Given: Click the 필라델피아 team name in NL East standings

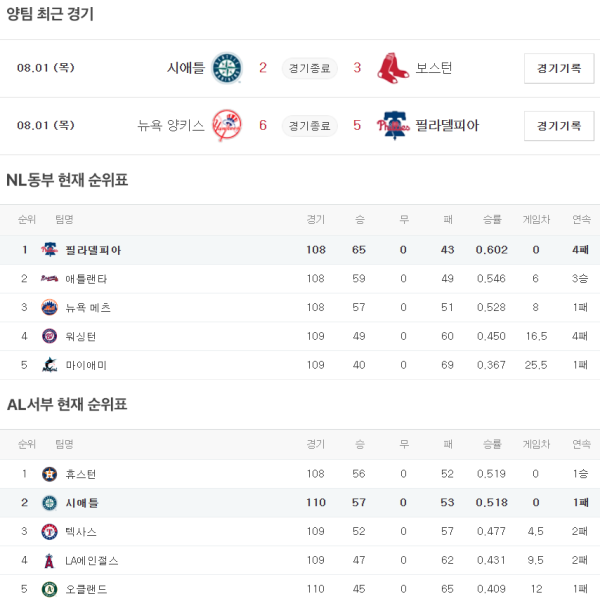Looking at the screenshot, I should click(93, 249).
